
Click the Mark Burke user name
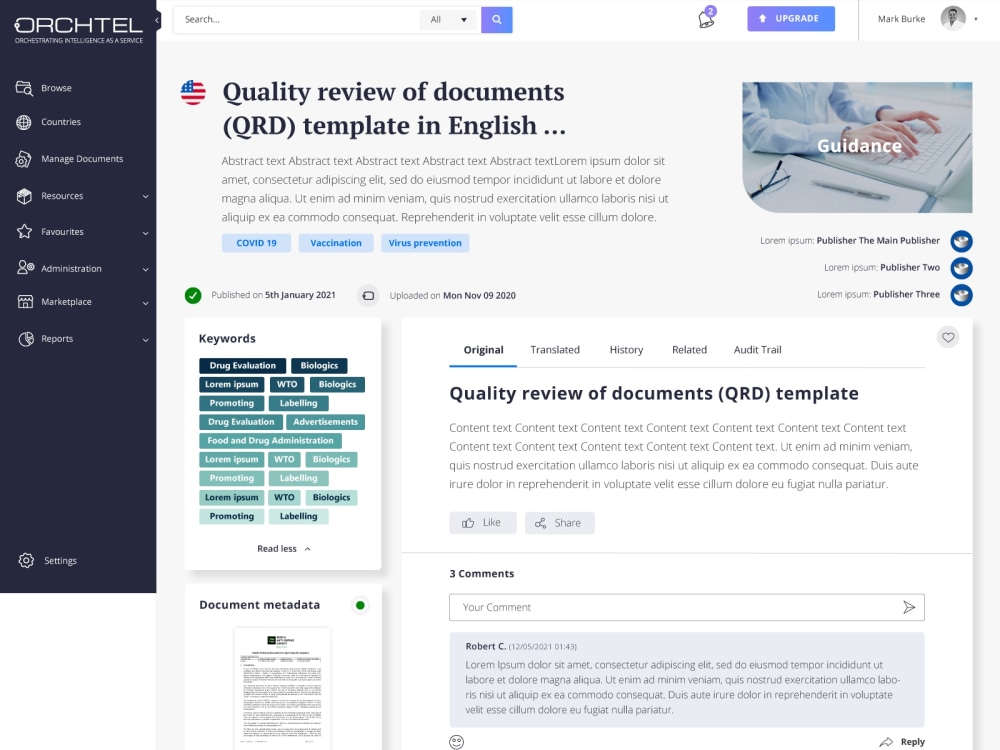coord(901,19)
